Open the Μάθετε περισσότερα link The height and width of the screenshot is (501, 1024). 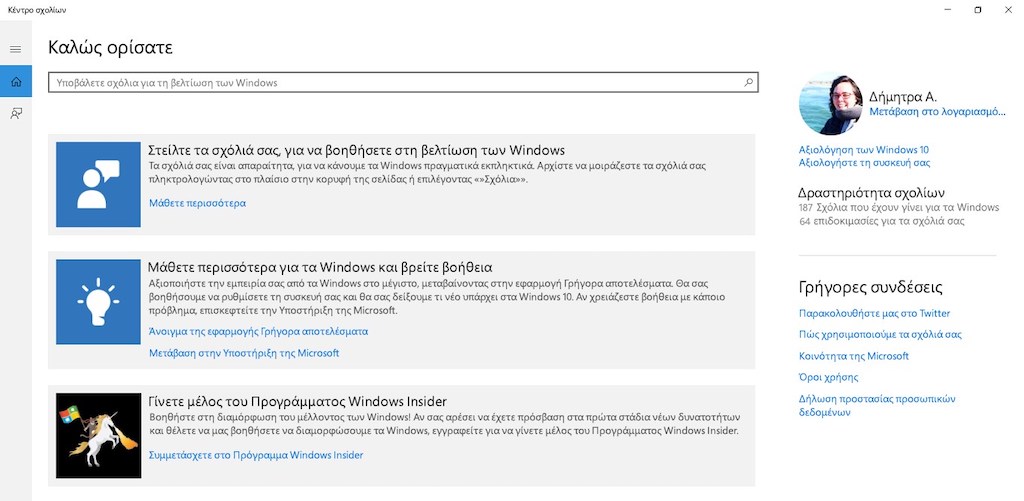[197, 203]
